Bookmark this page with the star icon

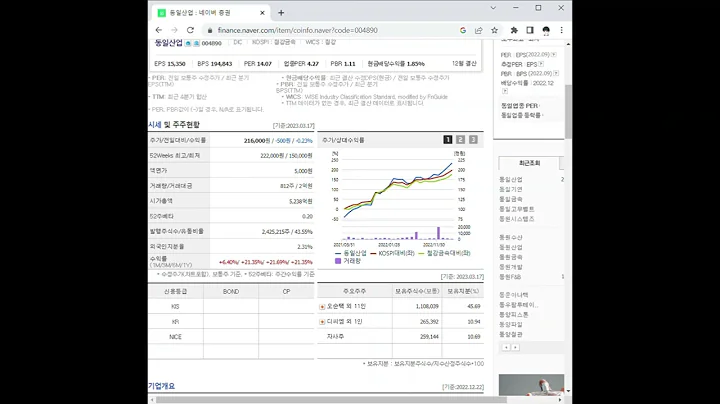coord(495,30)
